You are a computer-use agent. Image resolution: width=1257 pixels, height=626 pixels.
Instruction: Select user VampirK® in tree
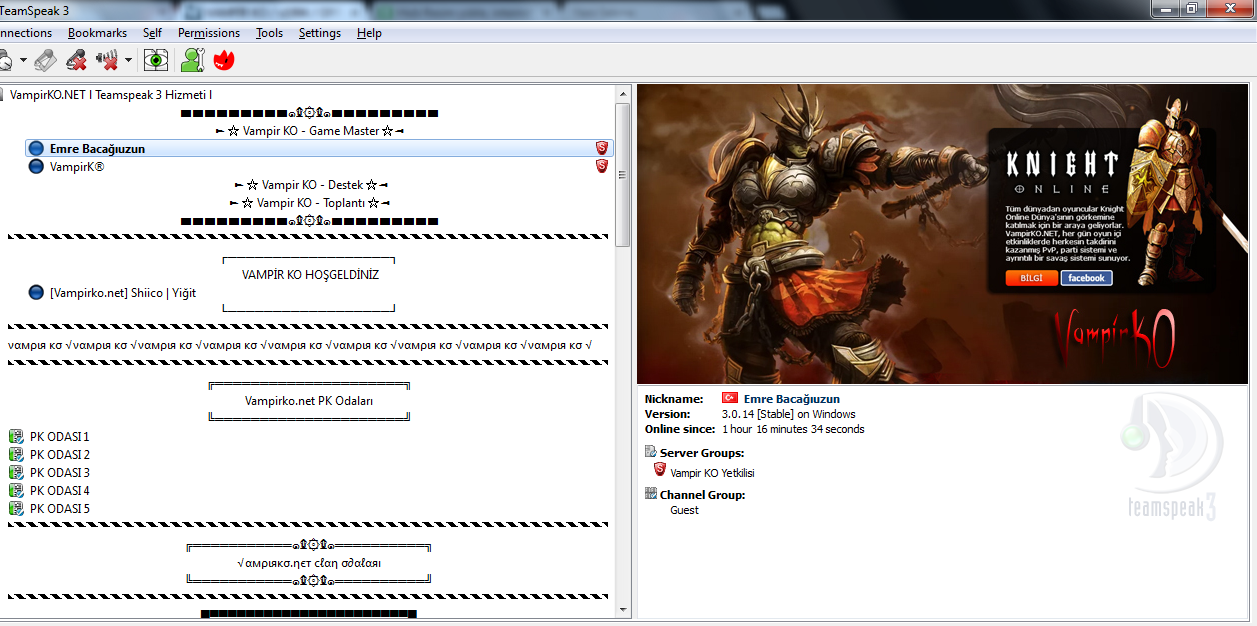pos(77,167)
